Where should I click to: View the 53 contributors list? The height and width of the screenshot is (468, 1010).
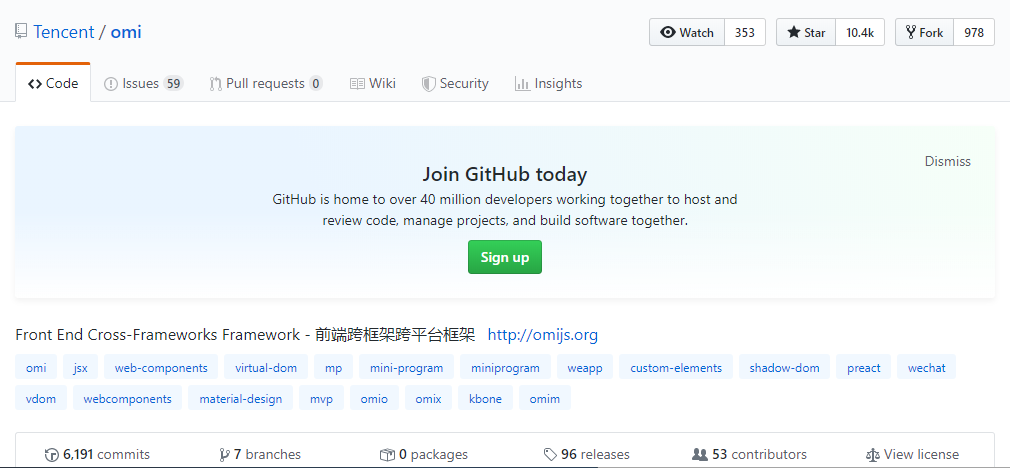(x=749, y=454)
